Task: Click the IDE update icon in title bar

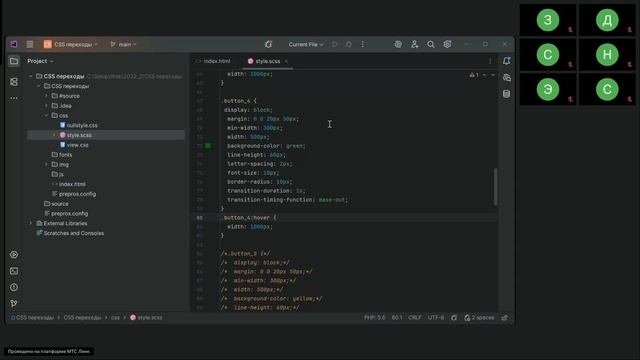Action: point(268,44)
